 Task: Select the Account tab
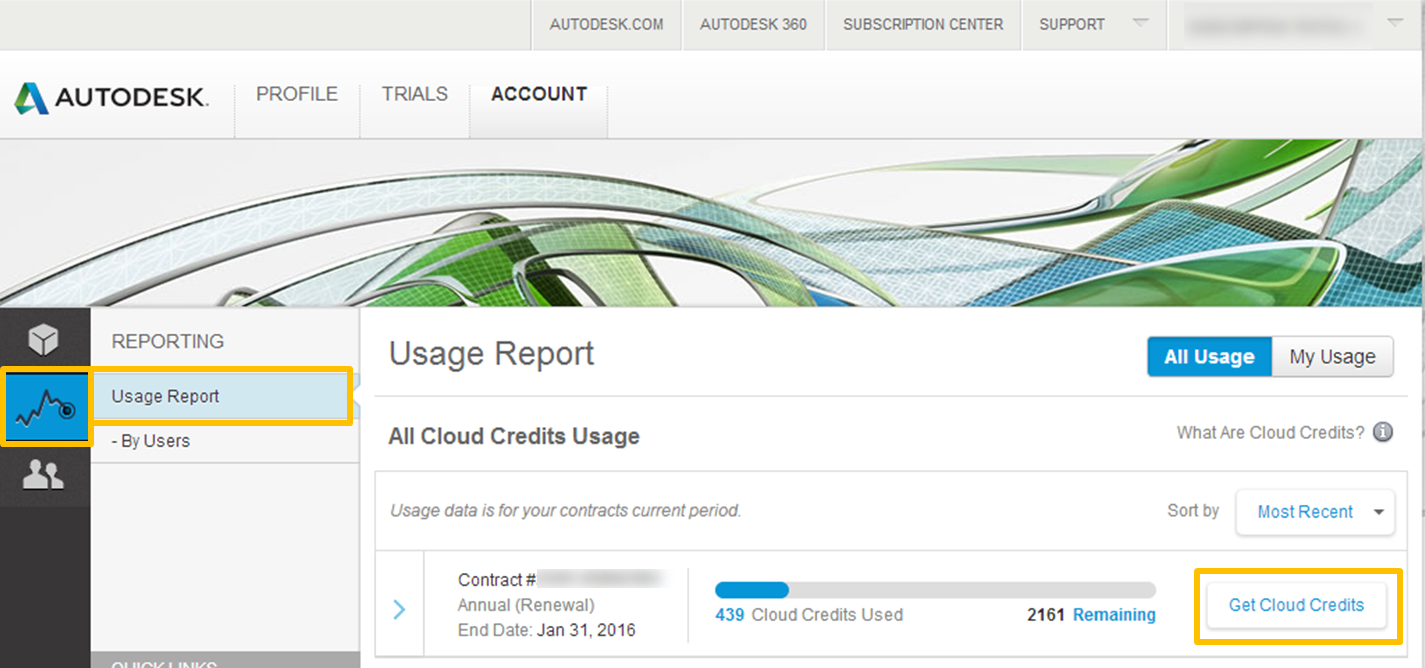[539, 94]
